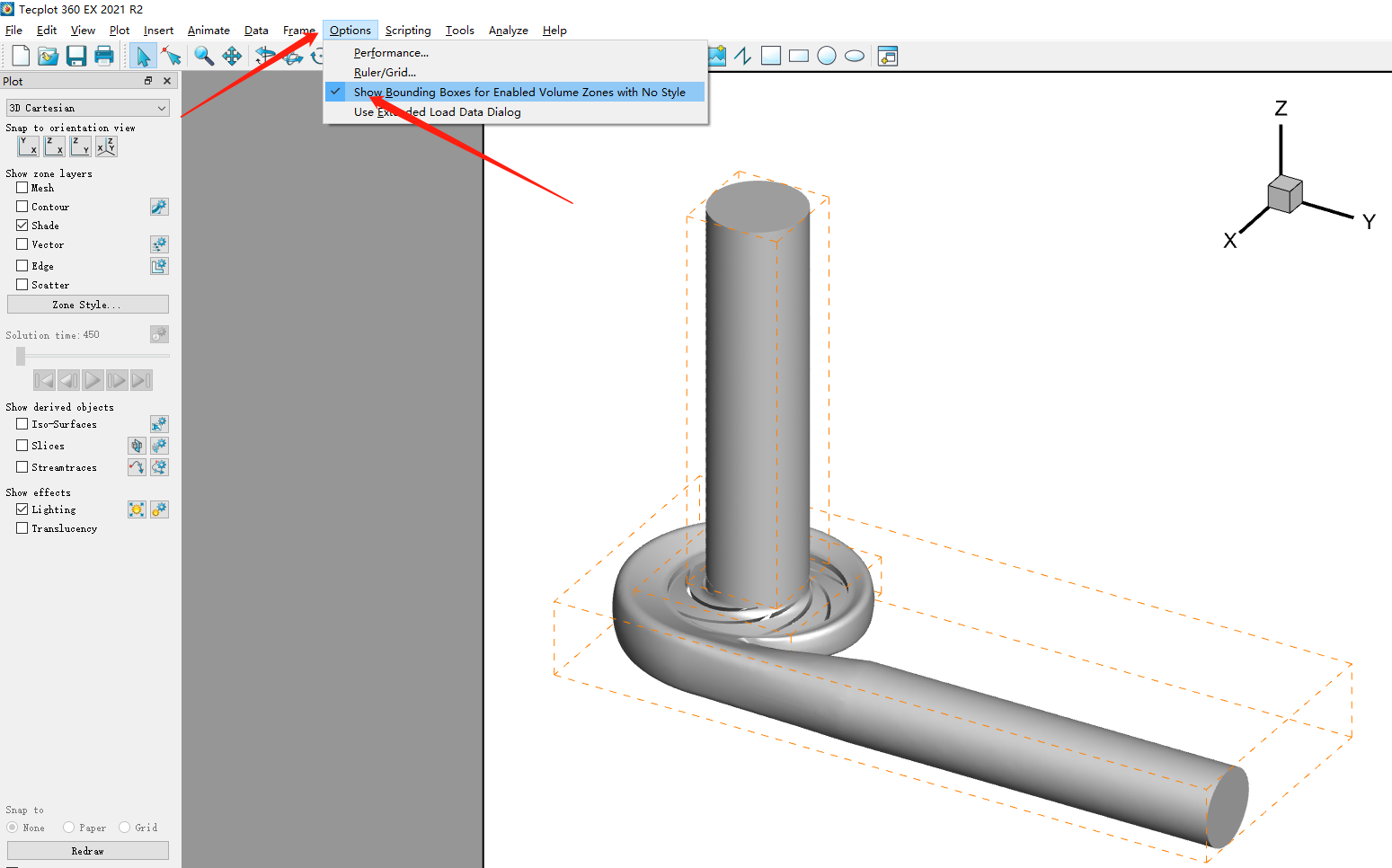Open Contour details settings icon
The width and height of the screenshot is (1392, 868).
tap(159, 207)
